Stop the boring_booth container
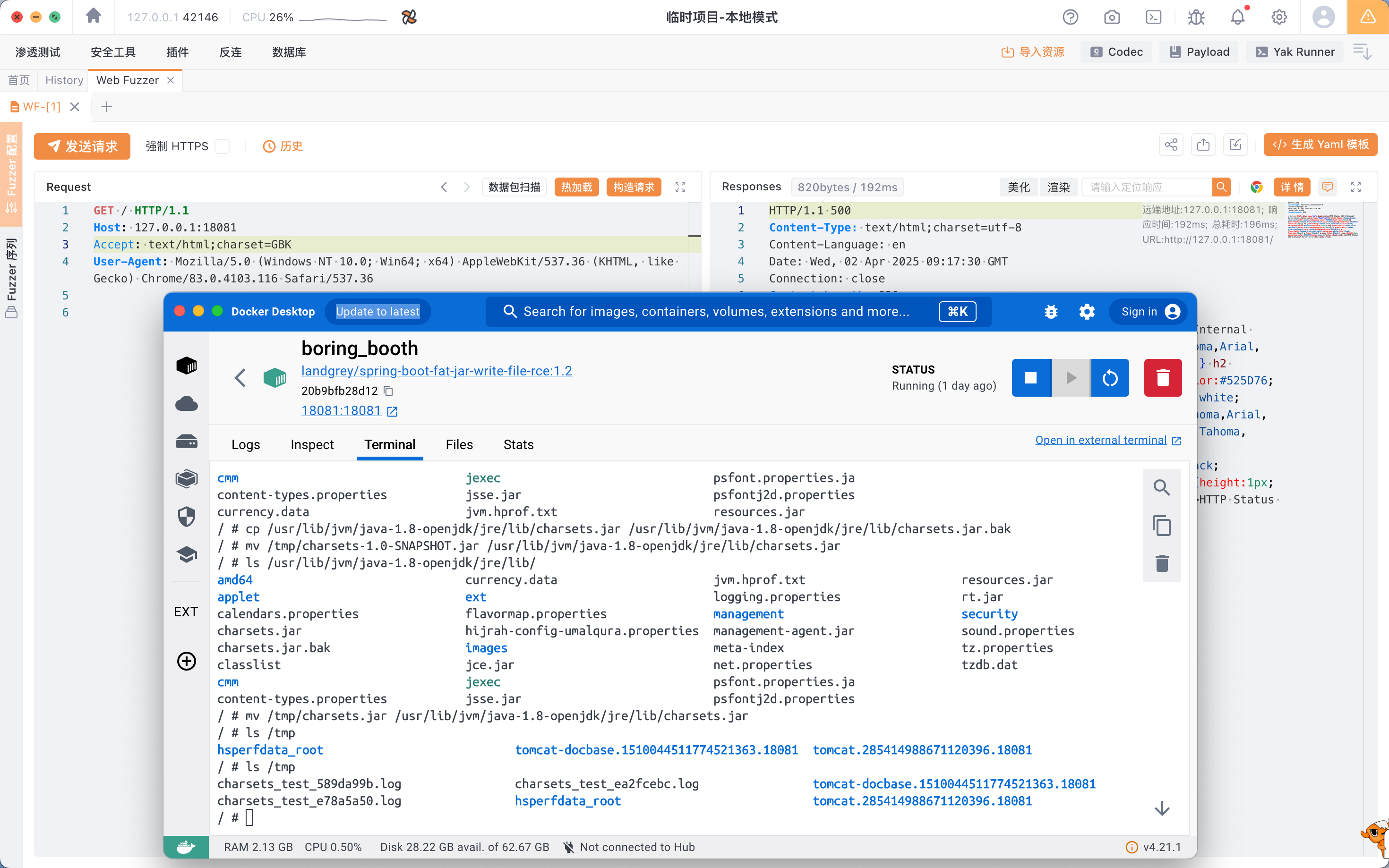Viewport: 1389px width, 868px height. pos(1031,378)
